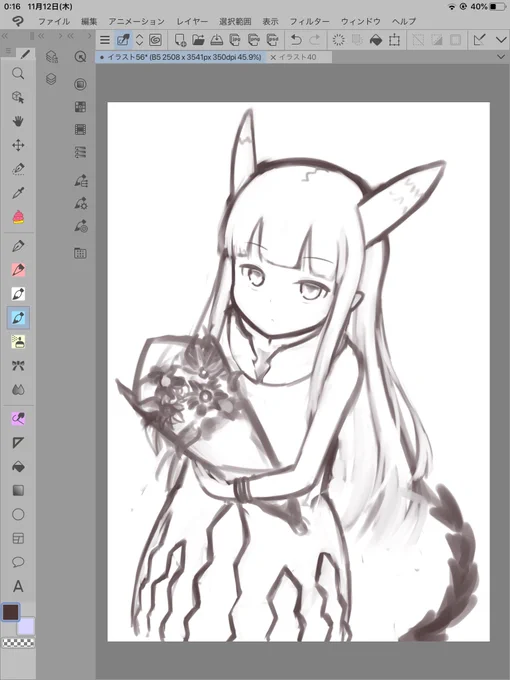Click the Redo arrow in command bar
This screenshot has width=510, height=680.
(x=315, y=40)
